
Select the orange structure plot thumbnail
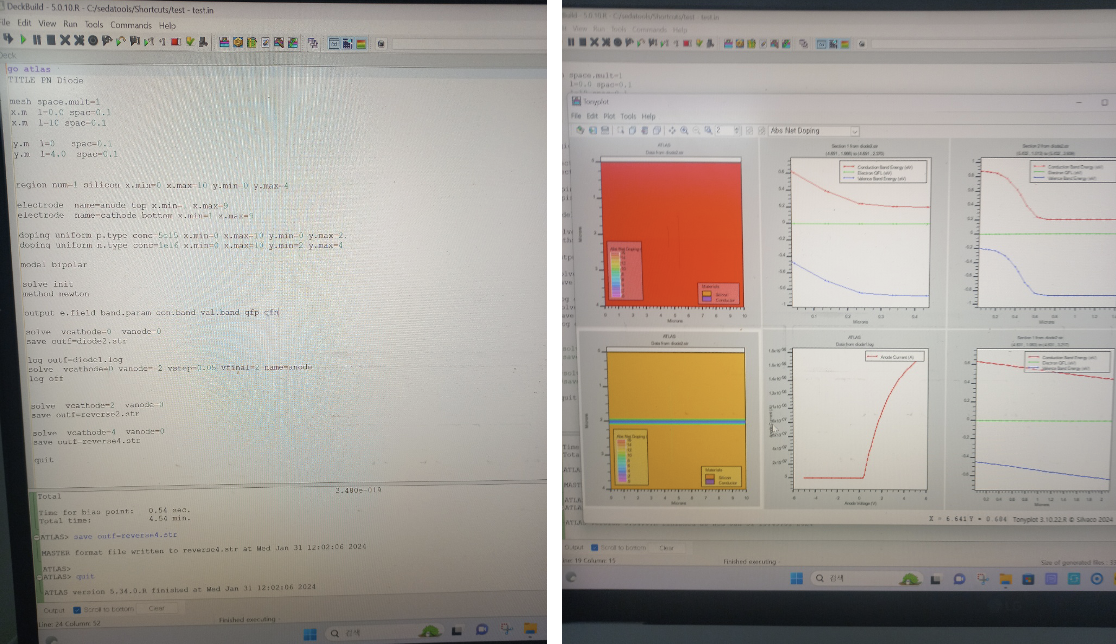coord(669,420)
